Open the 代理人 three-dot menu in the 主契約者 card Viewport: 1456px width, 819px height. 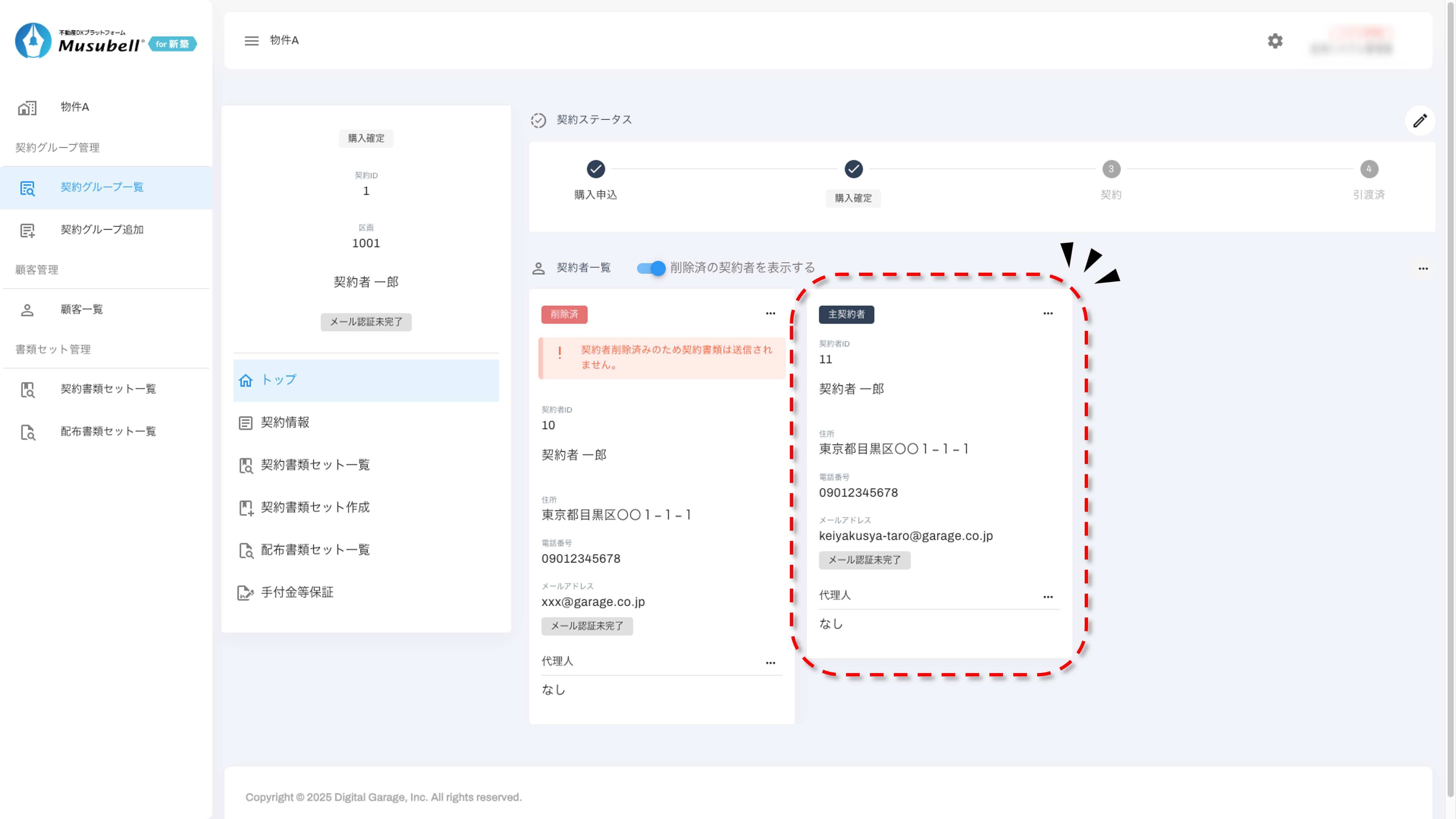point(1048,597)
